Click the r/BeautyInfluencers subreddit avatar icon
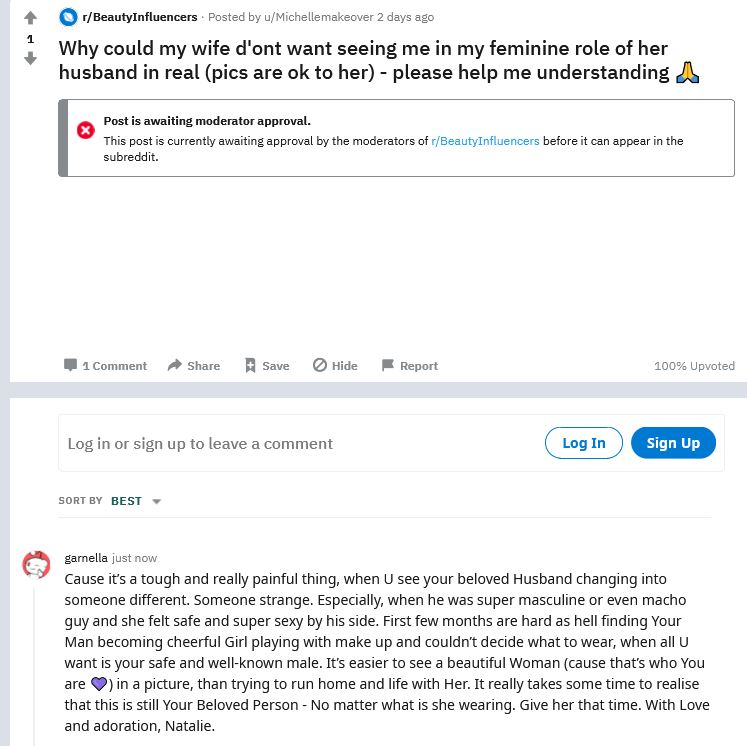 point(68,17)
